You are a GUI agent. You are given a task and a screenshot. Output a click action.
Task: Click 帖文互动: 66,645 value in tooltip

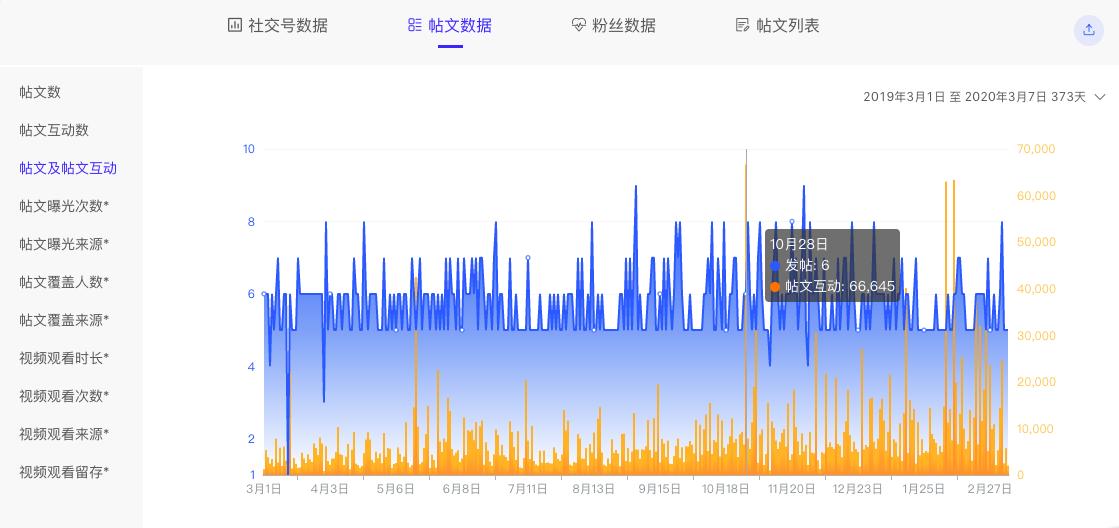tap(840, 287)
